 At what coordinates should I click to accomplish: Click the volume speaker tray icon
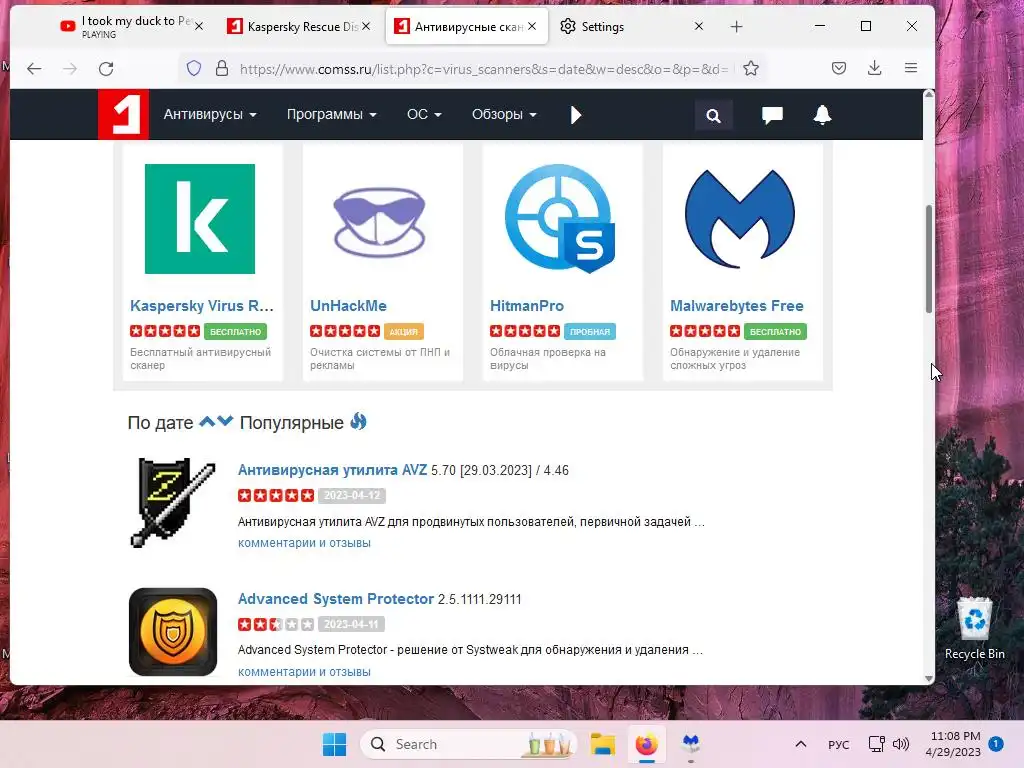click(x=901, y=744)
